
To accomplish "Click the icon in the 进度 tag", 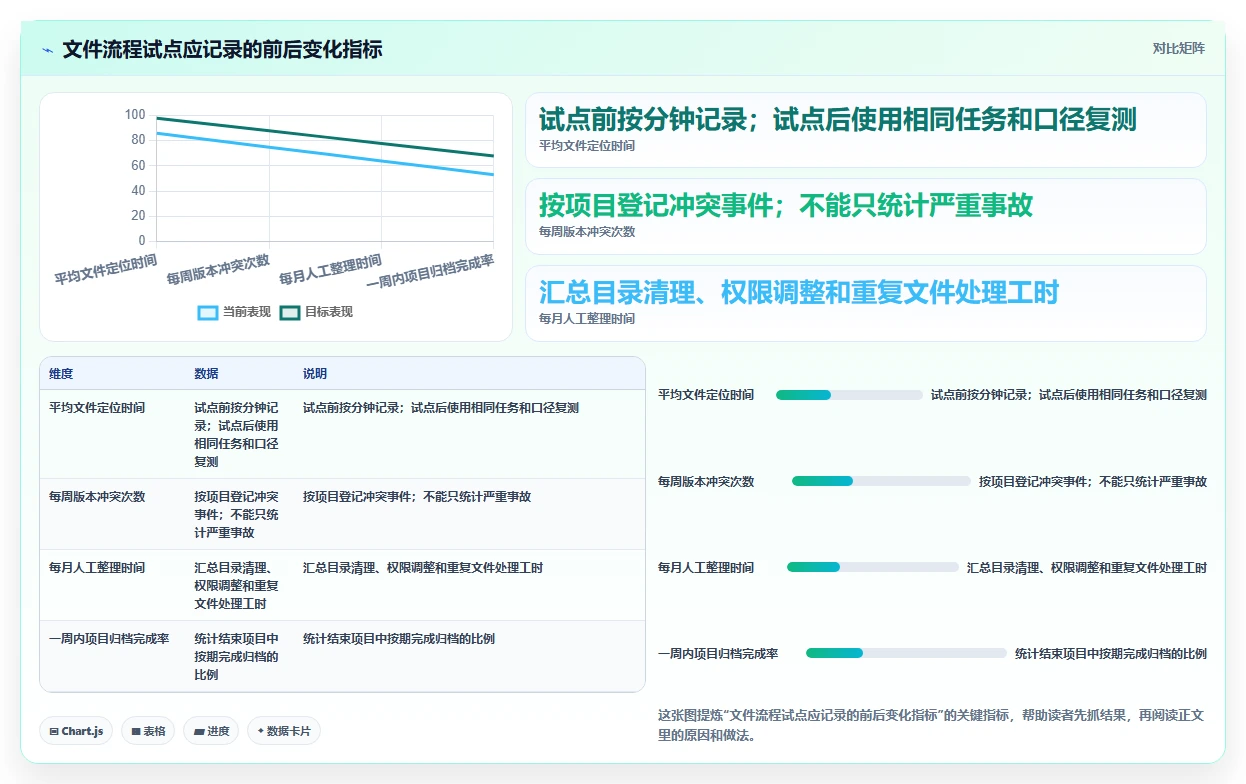I will 199,731.
